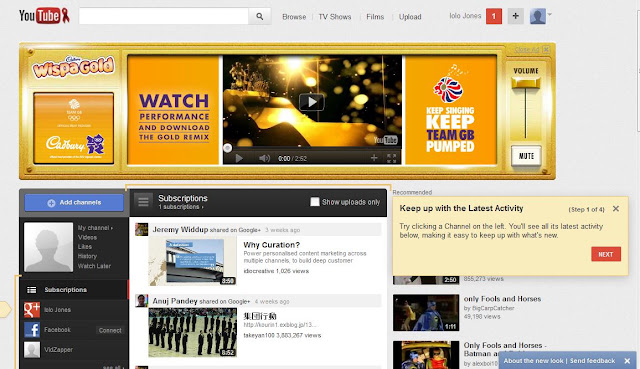
Task: Click the play icon in video control bar
Action: pos(239,158)
